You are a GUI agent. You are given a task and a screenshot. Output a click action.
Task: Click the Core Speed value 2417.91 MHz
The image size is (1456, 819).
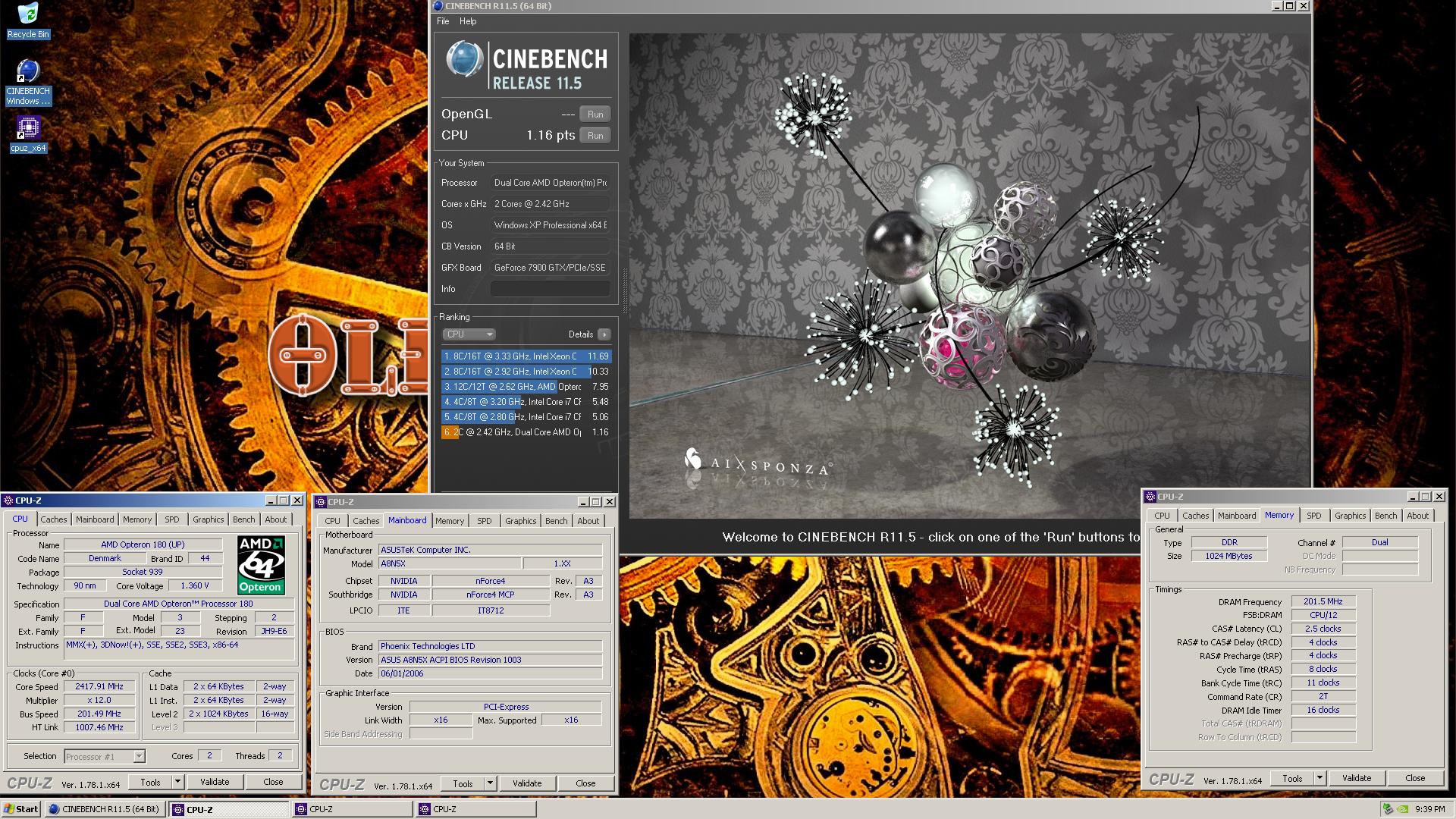tap(99, 686)
